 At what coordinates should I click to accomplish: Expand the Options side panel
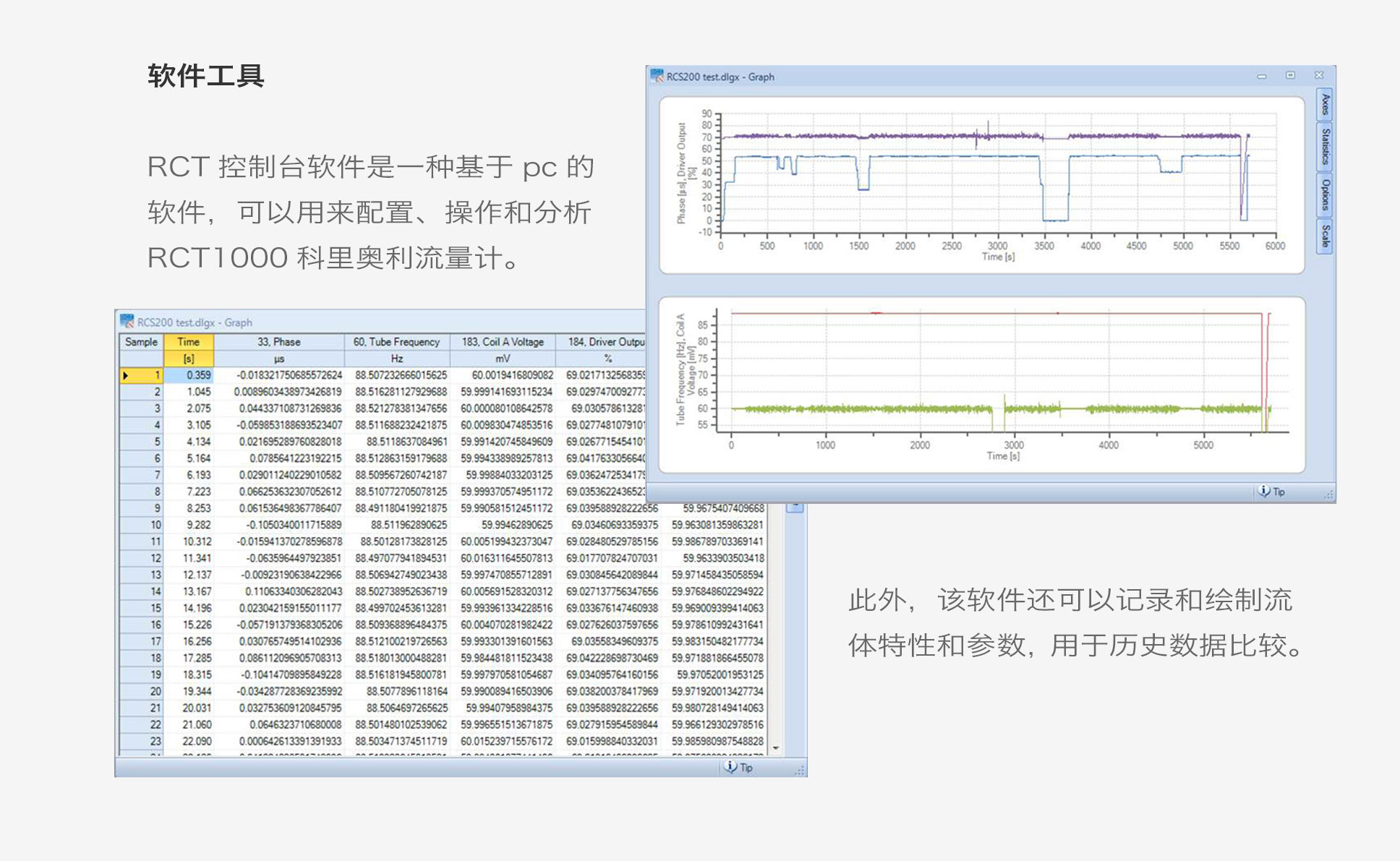(1325, 194)
